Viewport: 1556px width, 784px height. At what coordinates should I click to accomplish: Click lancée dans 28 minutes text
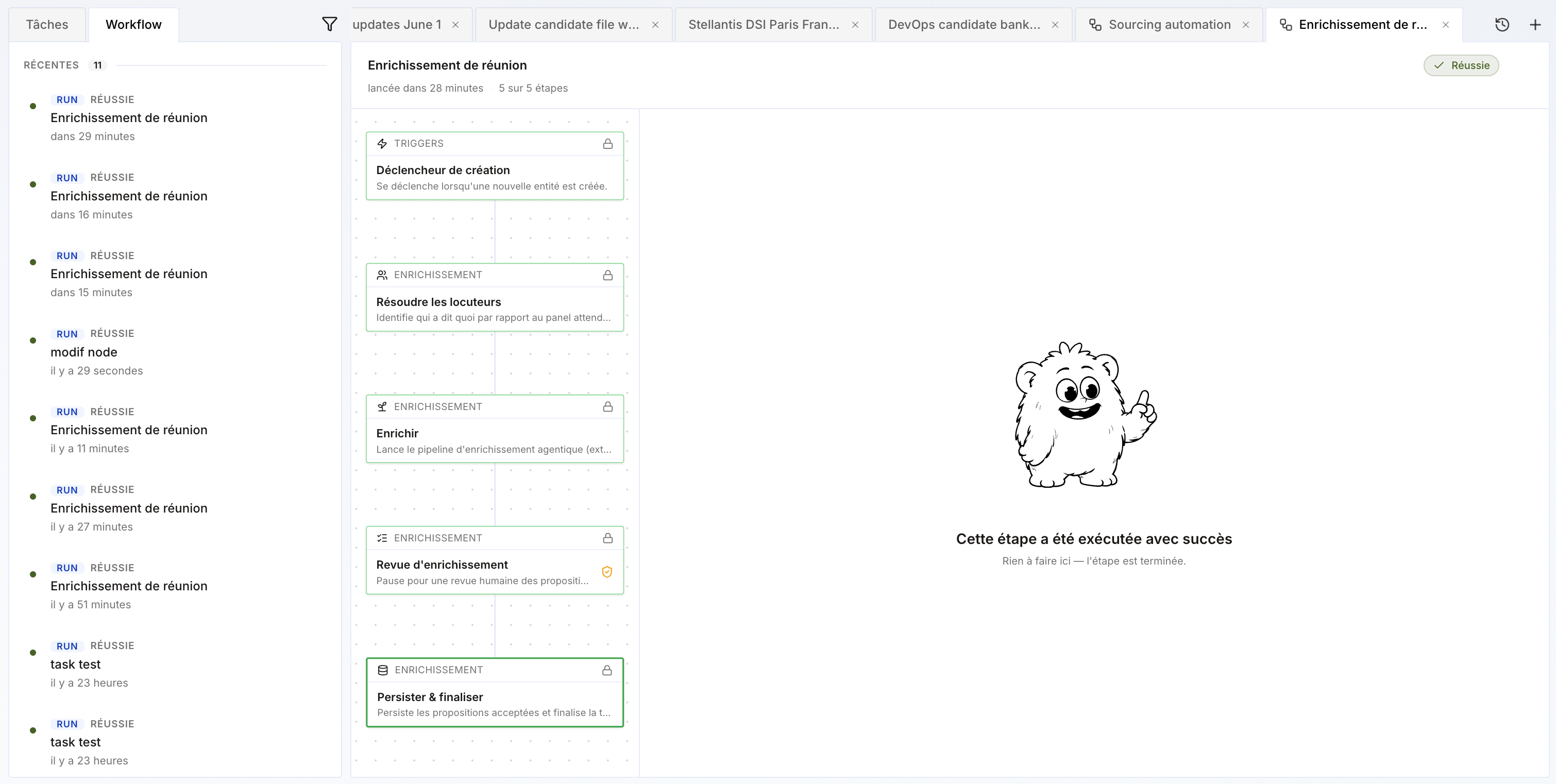425,88
